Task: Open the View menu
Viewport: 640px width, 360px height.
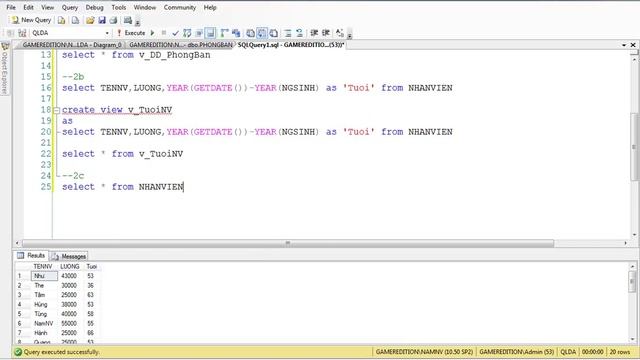Action: (47, 7)
